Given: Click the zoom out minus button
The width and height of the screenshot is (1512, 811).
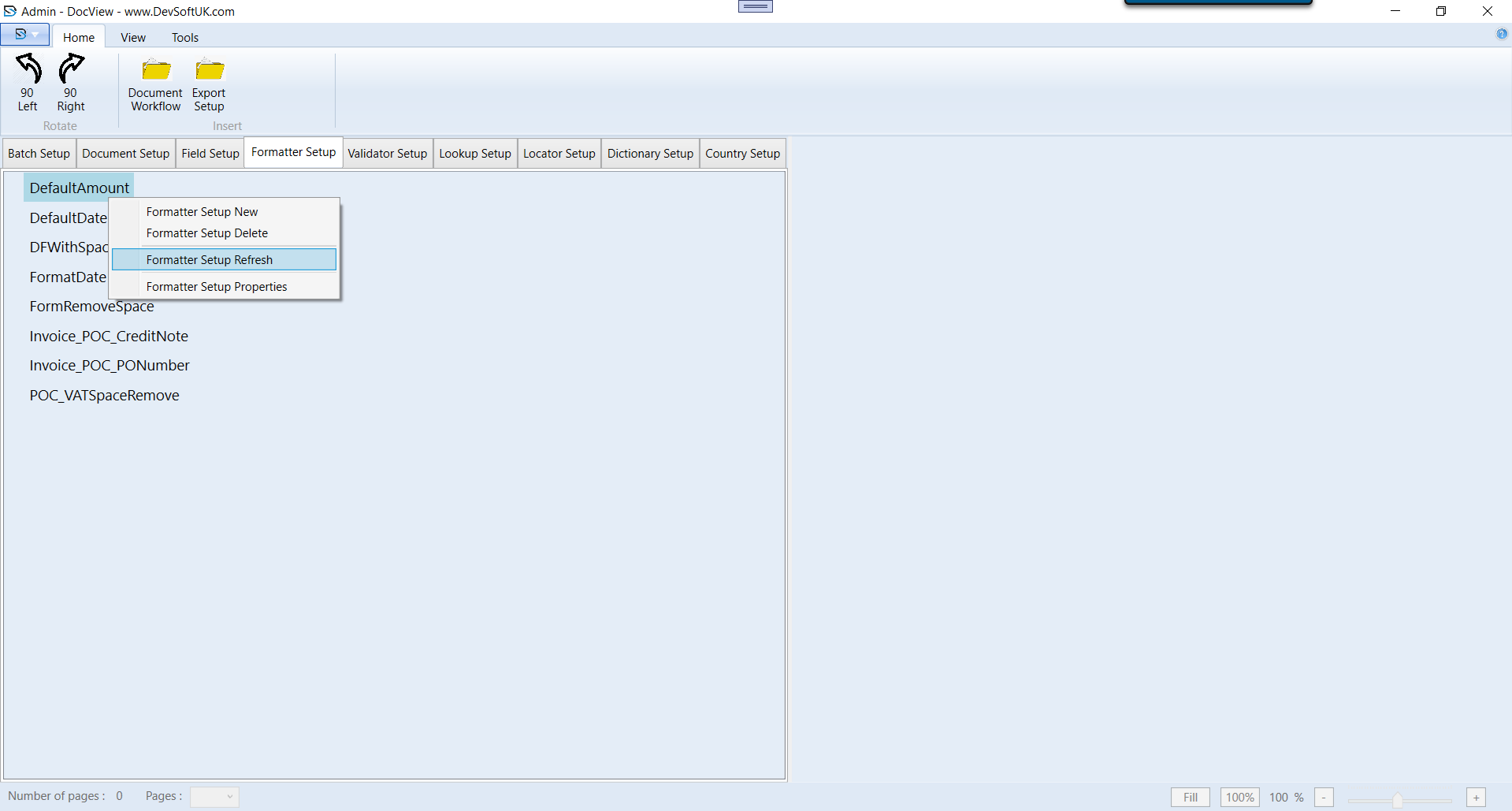Looking at the screenshot, I should [x=1324, y=798].
